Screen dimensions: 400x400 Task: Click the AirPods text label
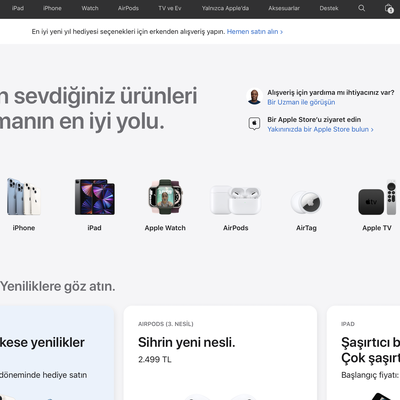click(x=236, y=228)
